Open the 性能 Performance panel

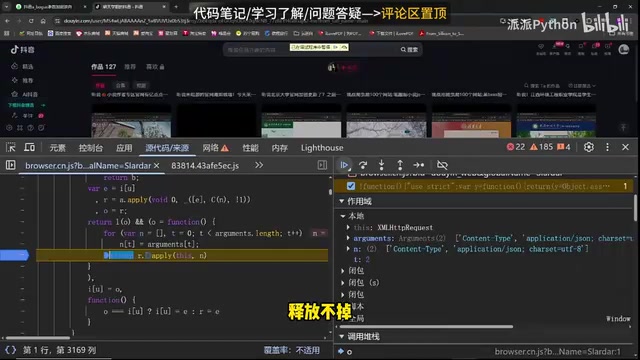tap(250, 148)
